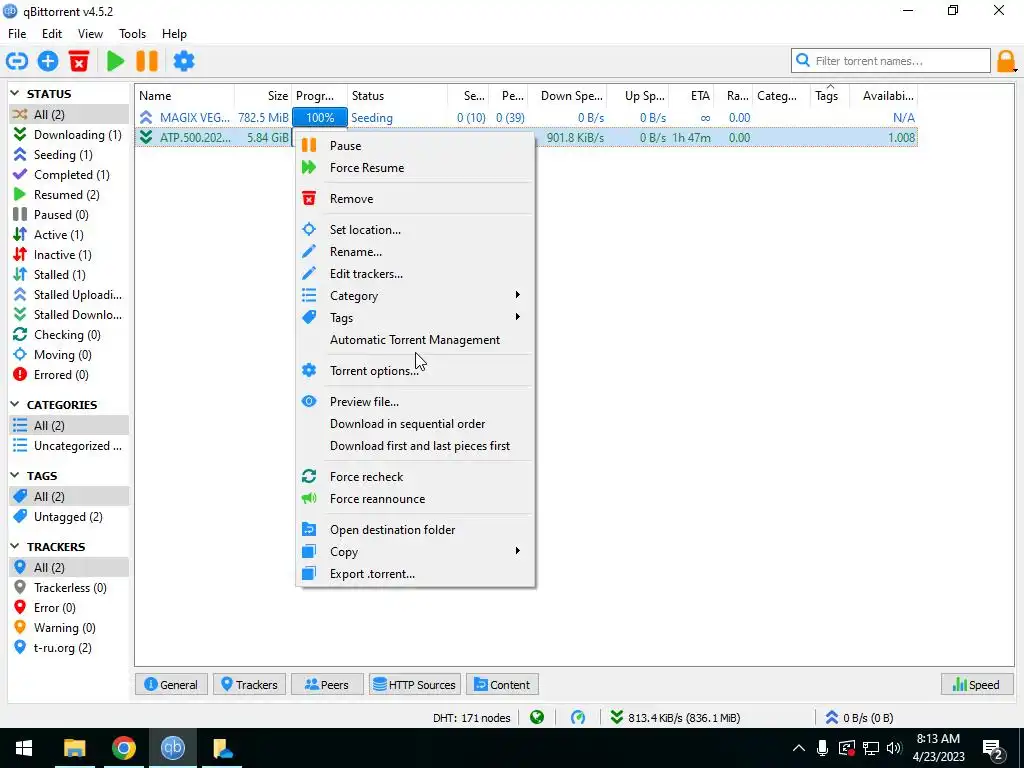Expand the Tags submenu
Viewport: 1024px width, 768px height.
coord(415,318)
